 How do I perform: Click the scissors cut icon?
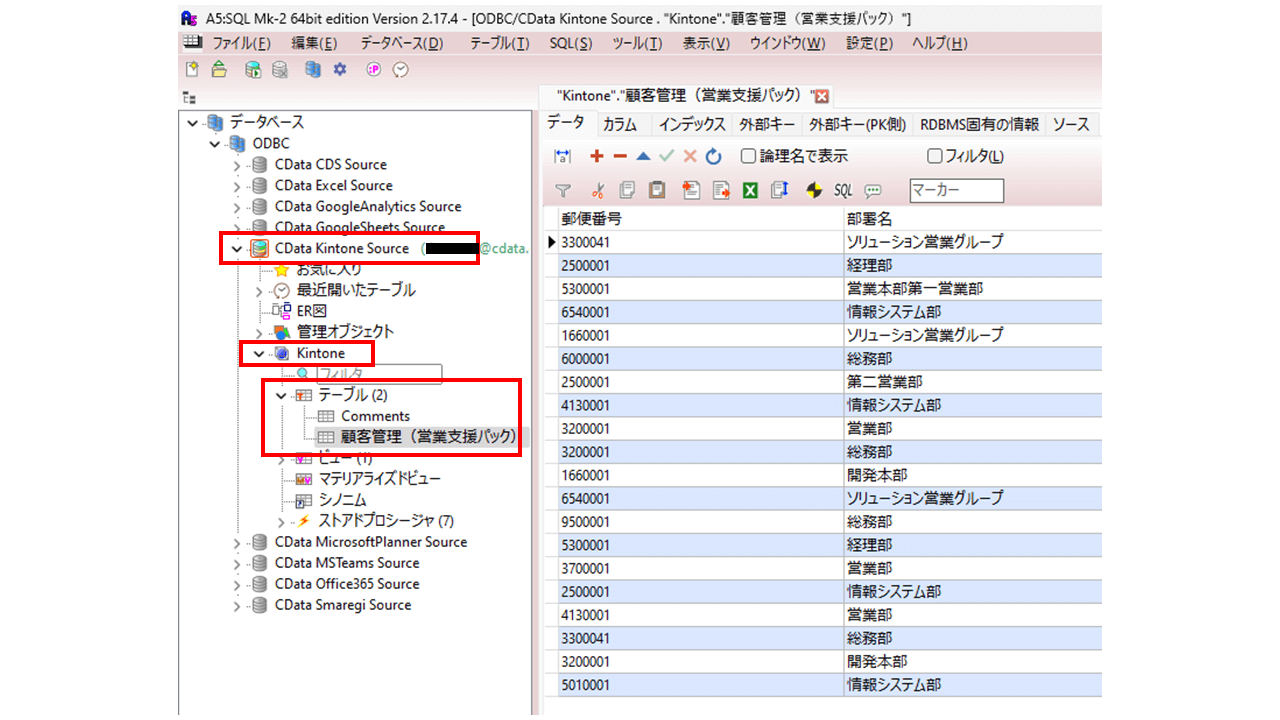598,190
